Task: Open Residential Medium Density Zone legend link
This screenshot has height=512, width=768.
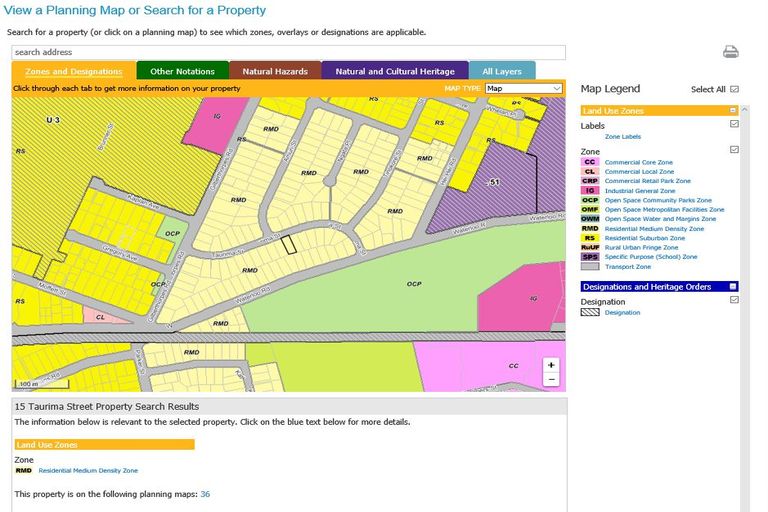Action: point(654,228)
